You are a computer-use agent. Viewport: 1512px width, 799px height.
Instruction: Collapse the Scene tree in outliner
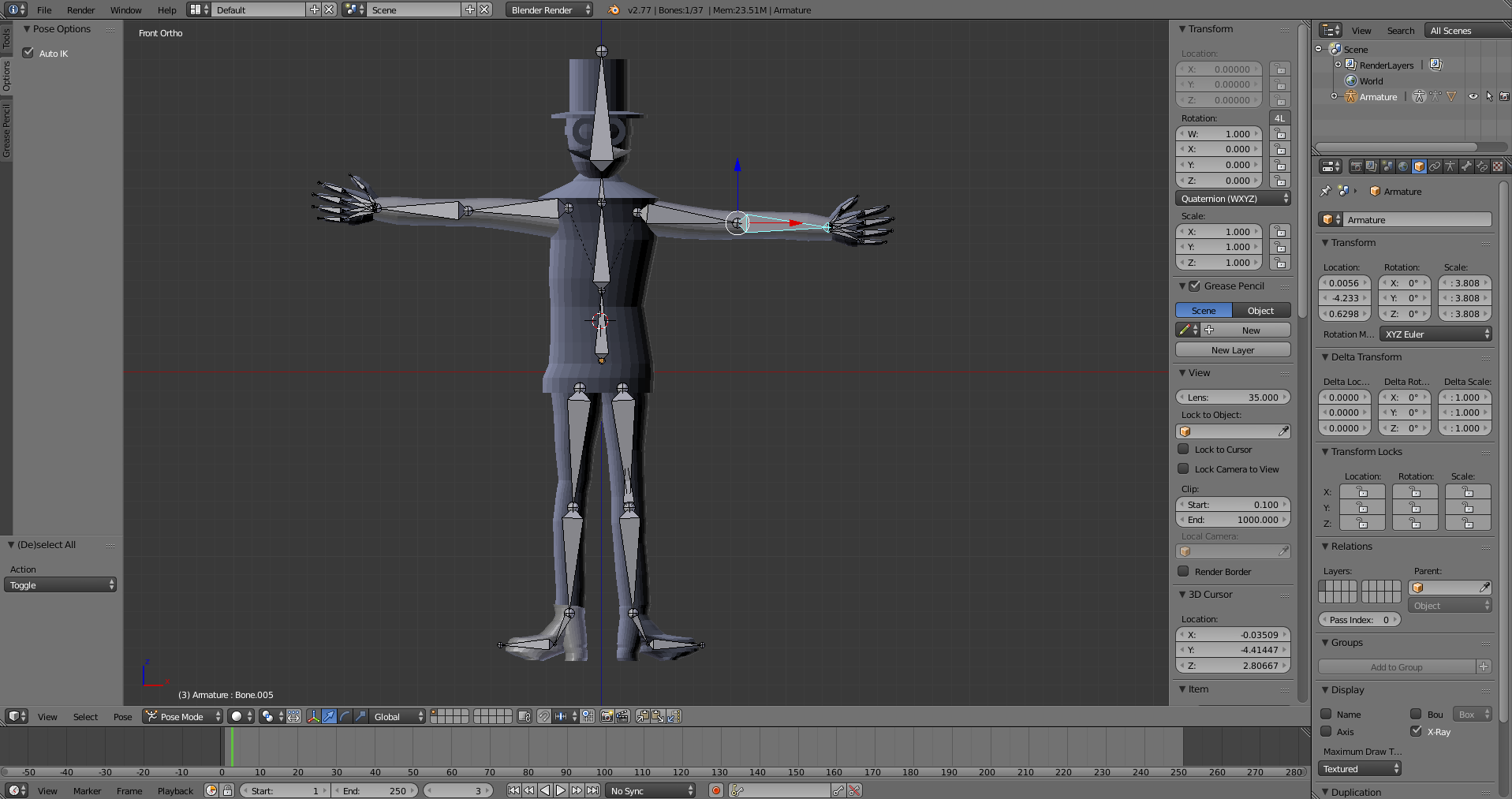[x=1319, y=49]
